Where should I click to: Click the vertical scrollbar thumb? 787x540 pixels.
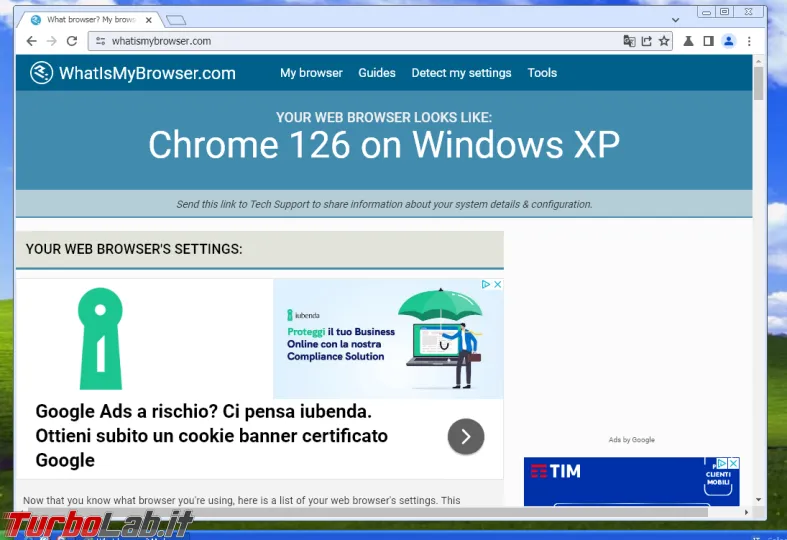(758, 83)
